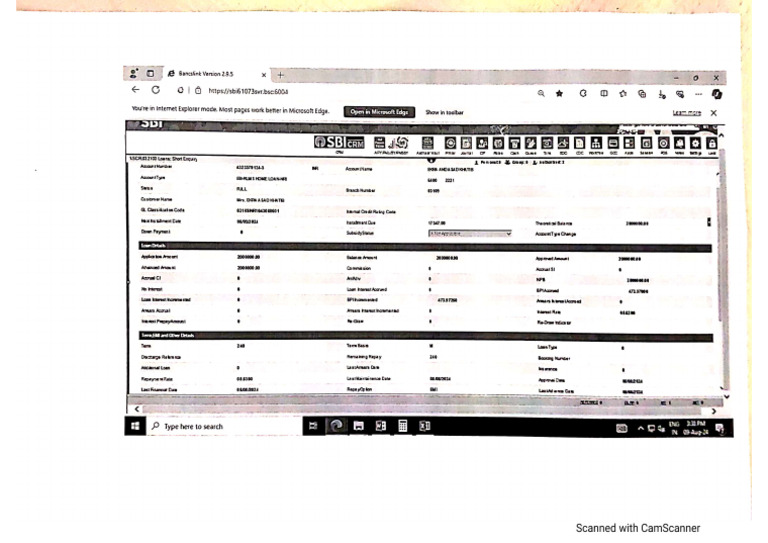
Task: Open the Printer toolbar icon
Action: (450, 143)
